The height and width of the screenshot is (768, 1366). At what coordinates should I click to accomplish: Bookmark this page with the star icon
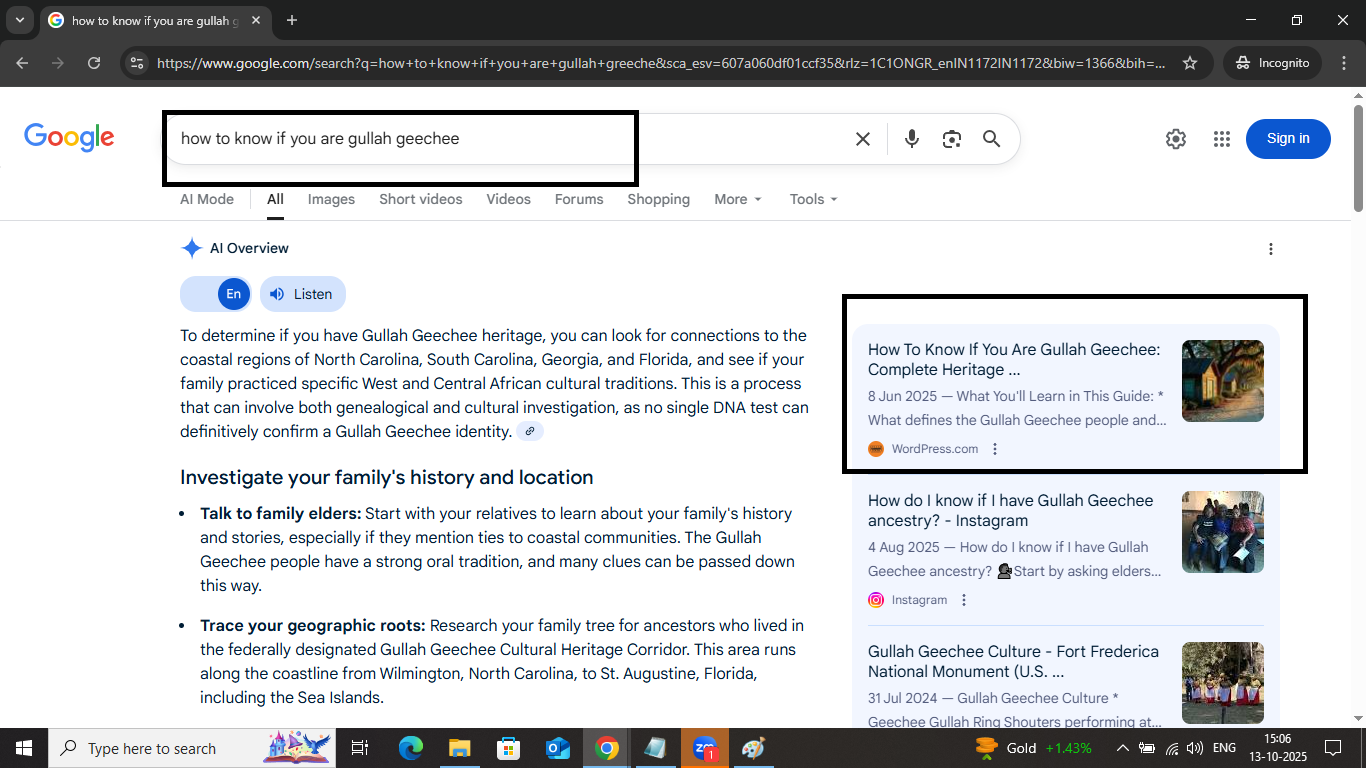pyautogui.click(x=1190, y=62)
